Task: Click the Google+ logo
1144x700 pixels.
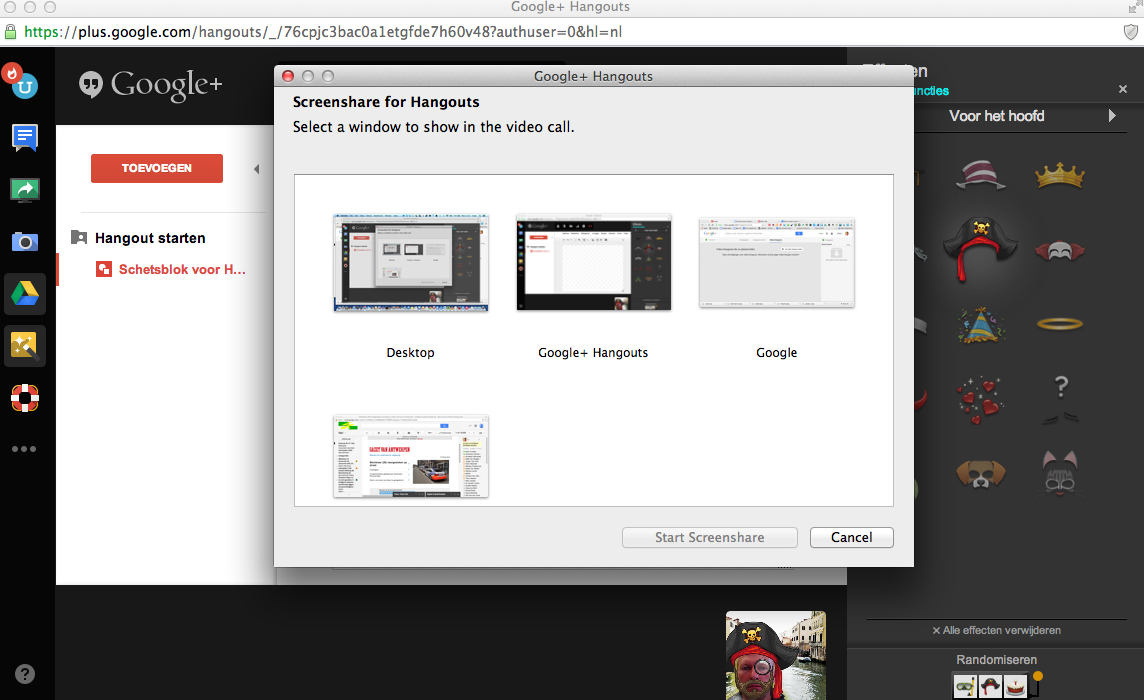Action: pyautogui.click(x=150, y=85)
